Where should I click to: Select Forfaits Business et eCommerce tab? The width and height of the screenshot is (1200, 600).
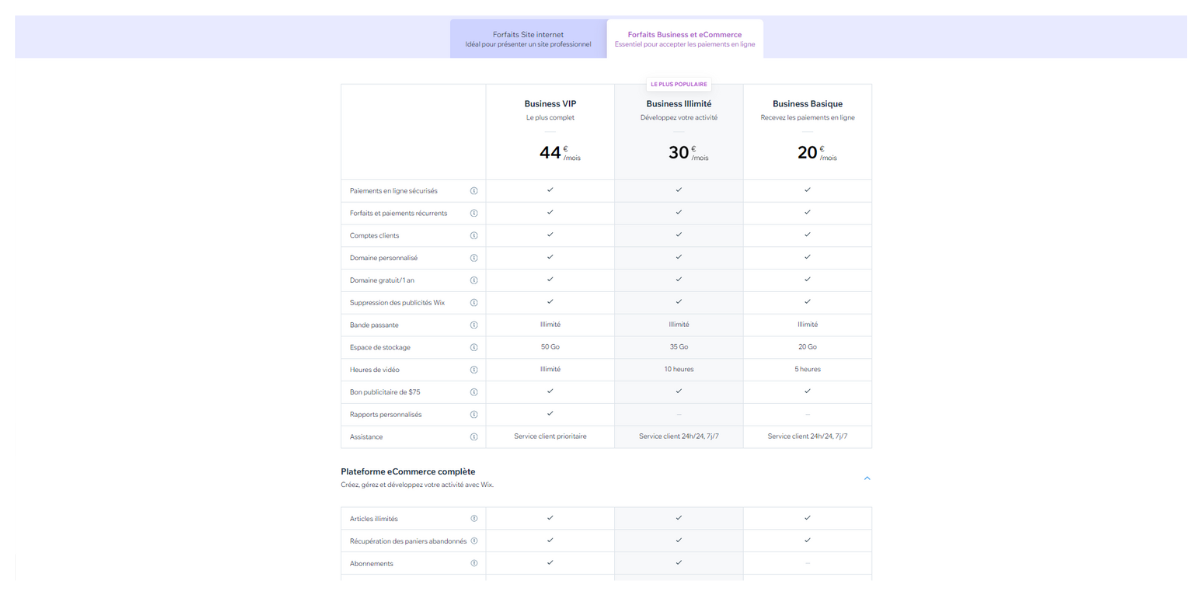click(685, 39)
